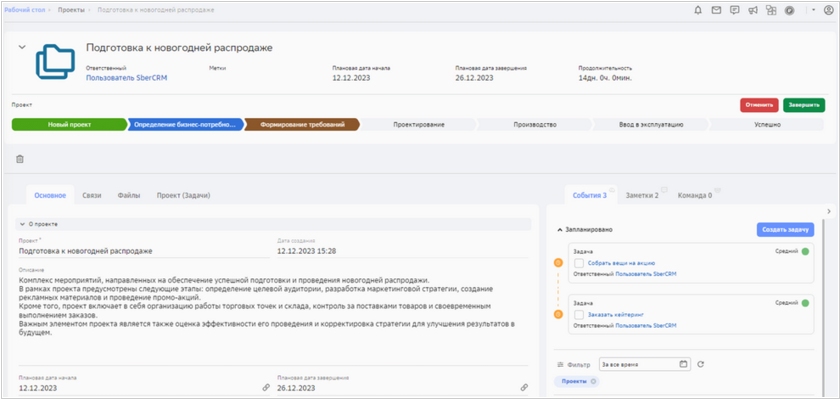Open responsible user link in Собрать вещи task
840x399 pixels.
point(645,274)
